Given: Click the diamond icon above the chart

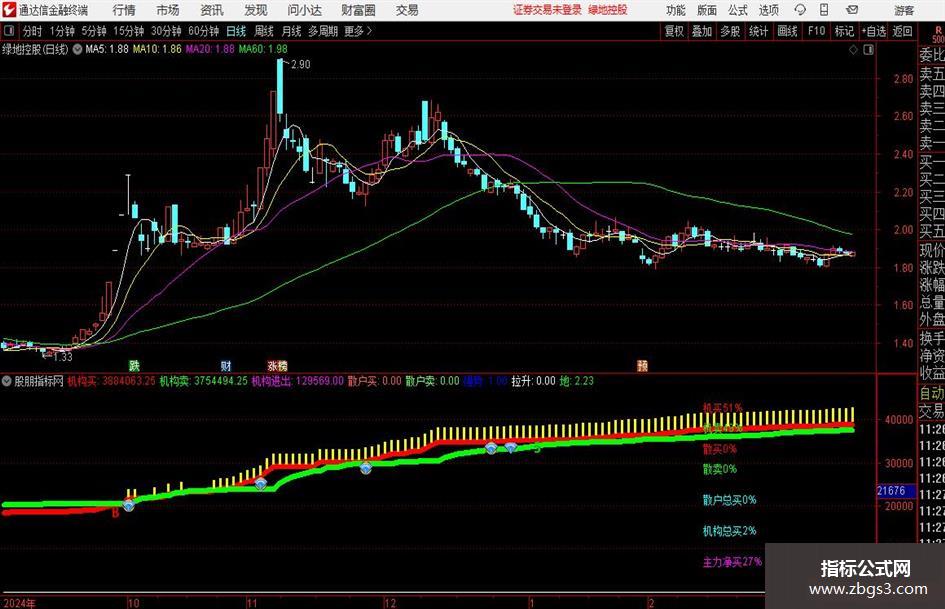Looking at the screenshot, I should click(853, 50).
